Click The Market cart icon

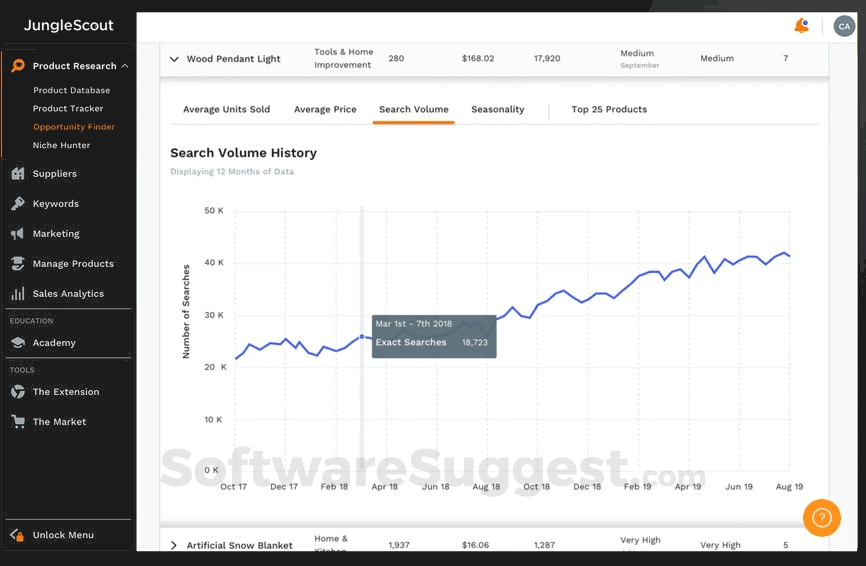click(x=18, y=422)
